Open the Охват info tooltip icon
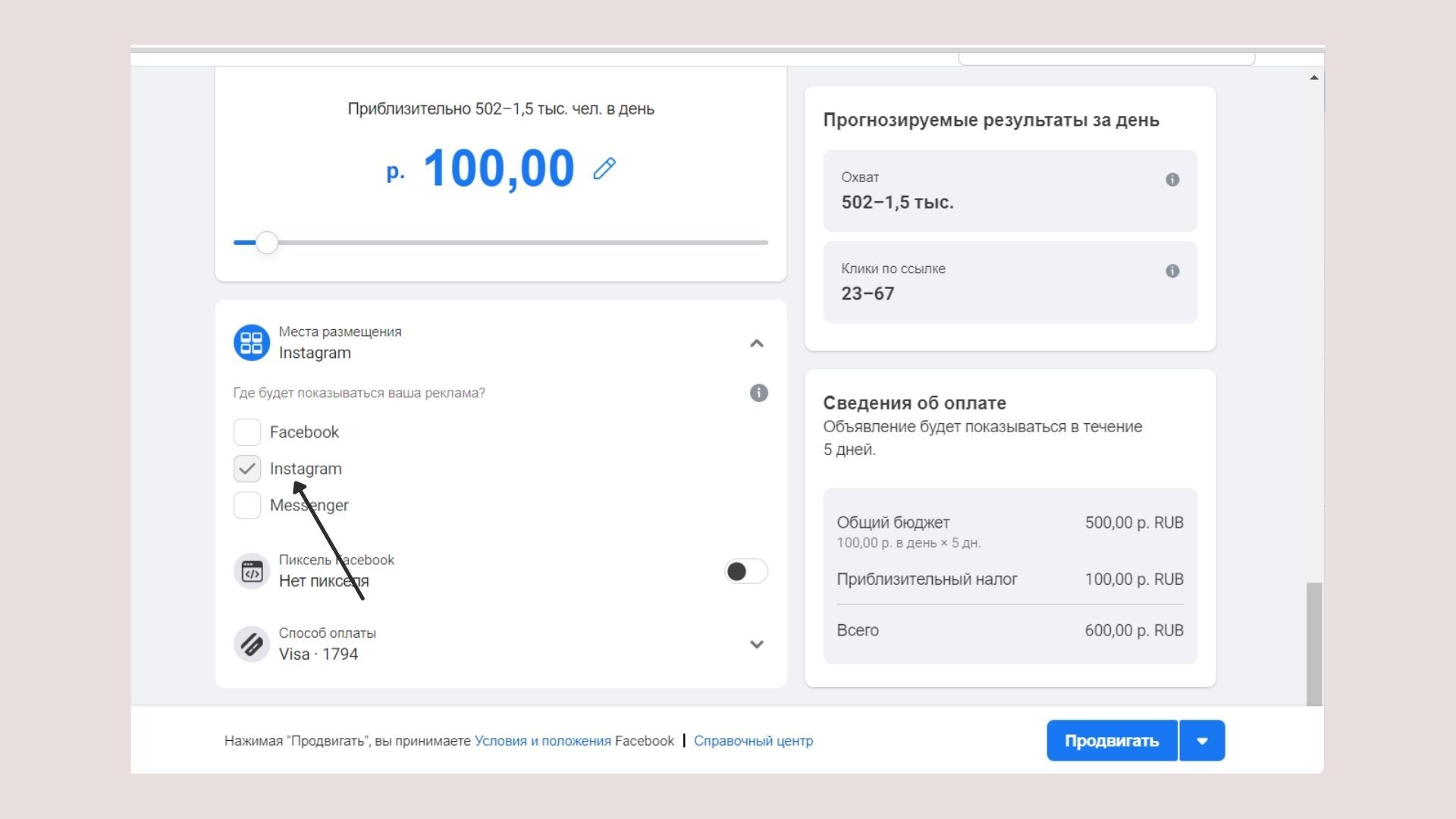Image resolution: width=1456 pixels, height=819 pixels. [x=1172, y=180]
